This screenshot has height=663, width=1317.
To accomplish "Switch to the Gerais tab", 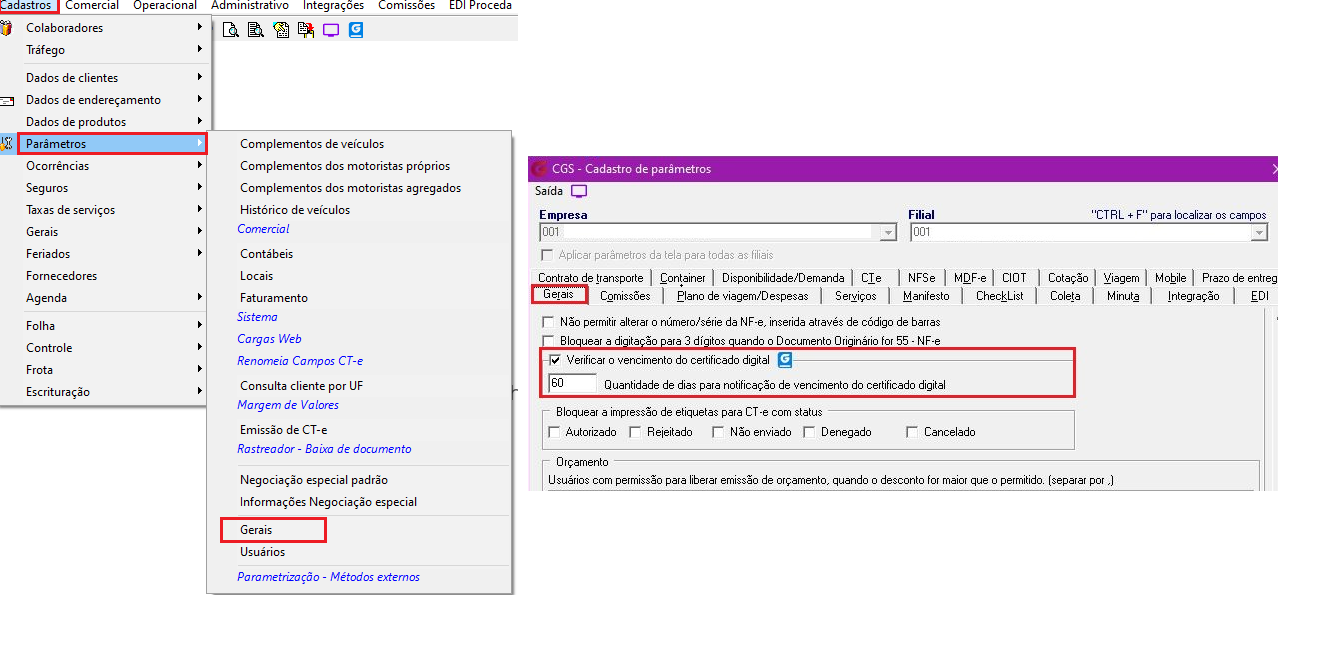I will coord(559,295).
